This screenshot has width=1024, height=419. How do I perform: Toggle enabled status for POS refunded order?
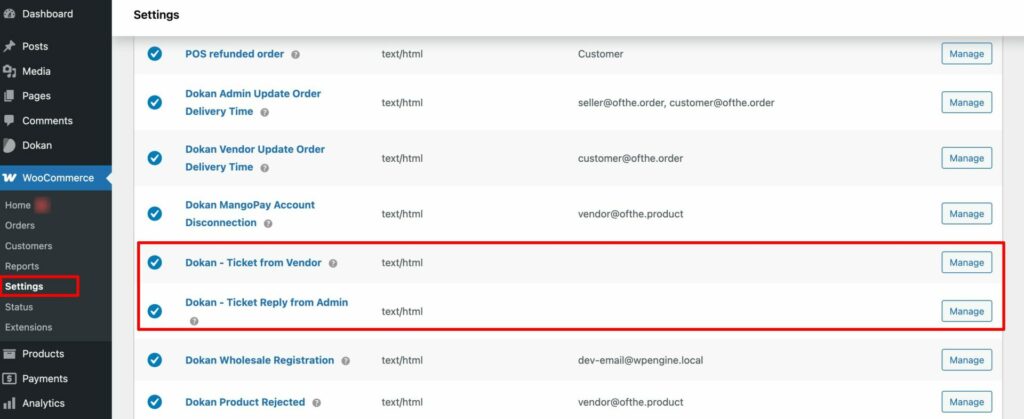(x=155, y=54)
